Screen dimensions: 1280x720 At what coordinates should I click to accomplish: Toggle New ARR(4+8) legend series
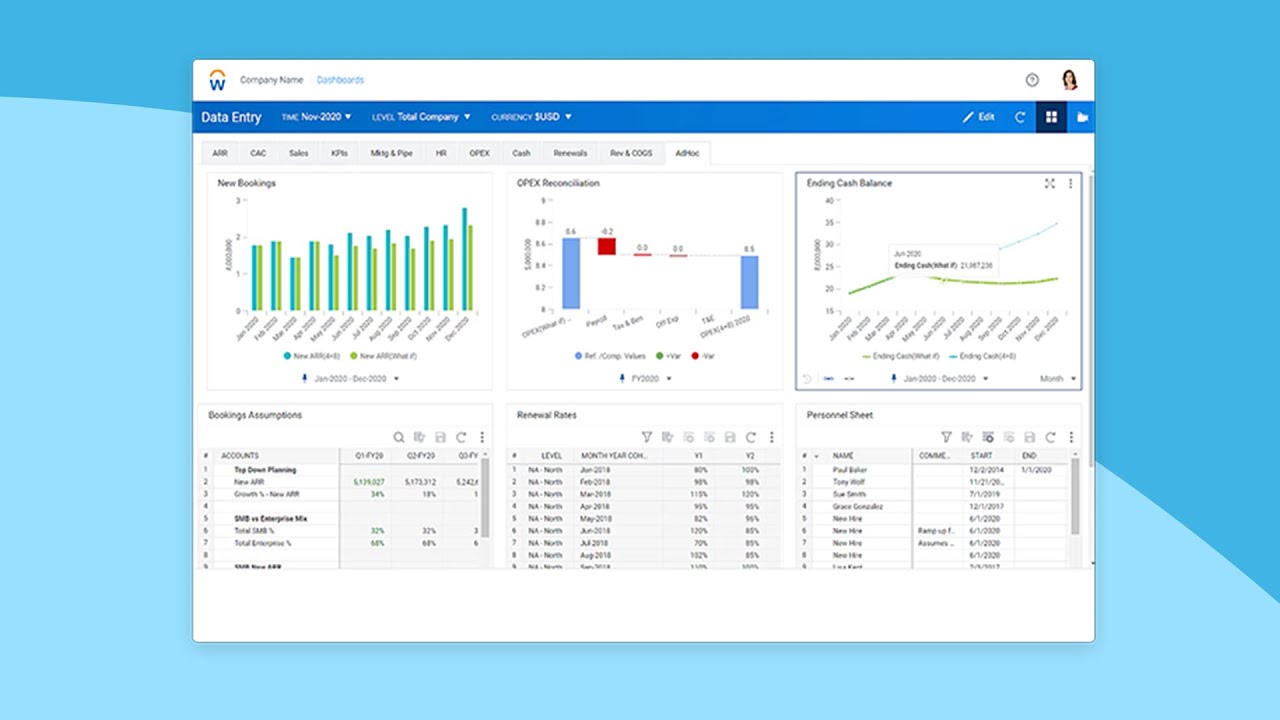[313, 356]
